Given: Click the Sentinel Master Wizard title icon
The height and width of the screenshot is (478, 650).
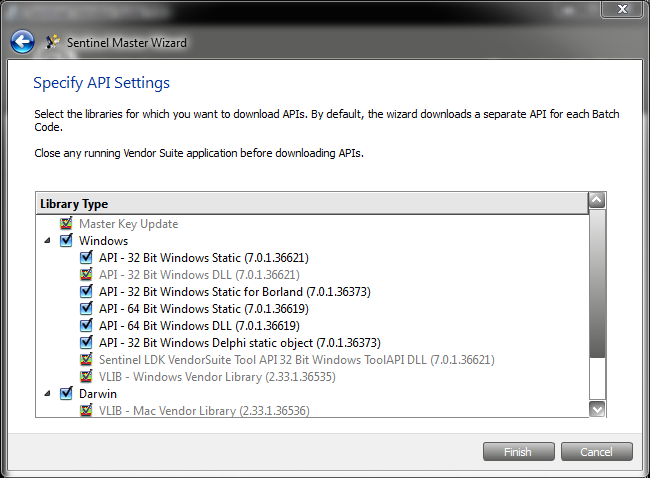Looking at the screenshot, I should tap(53, 43).
